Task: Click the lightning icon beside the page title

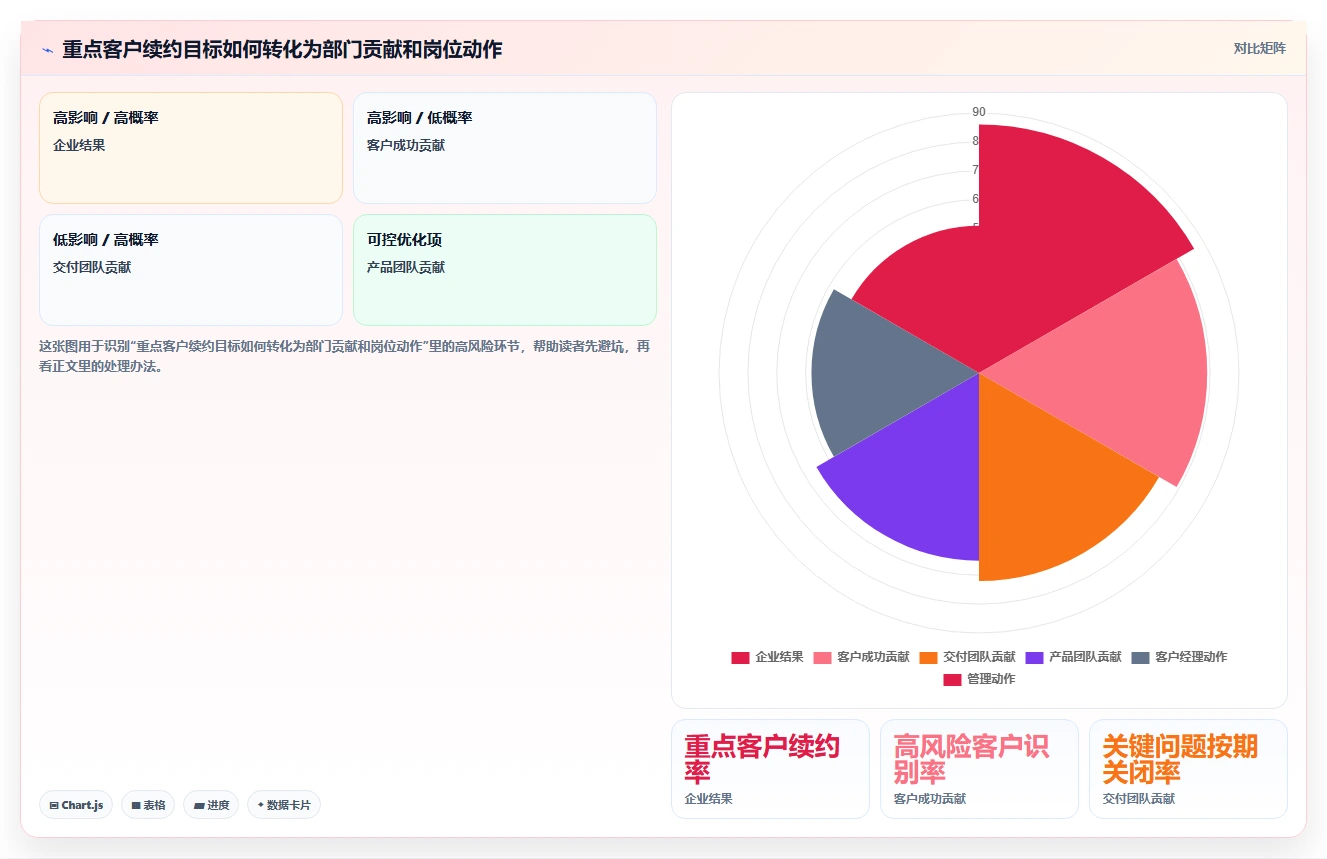Action: click(x=47, y=50)
